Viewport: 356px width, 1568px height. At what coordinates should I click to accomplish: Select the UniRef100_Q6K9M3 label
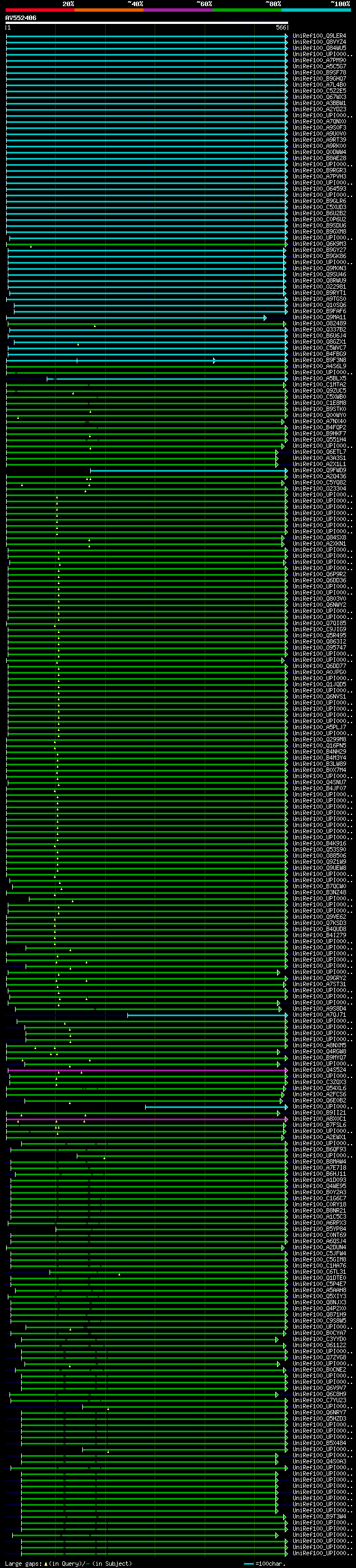[x=319, y=244]
